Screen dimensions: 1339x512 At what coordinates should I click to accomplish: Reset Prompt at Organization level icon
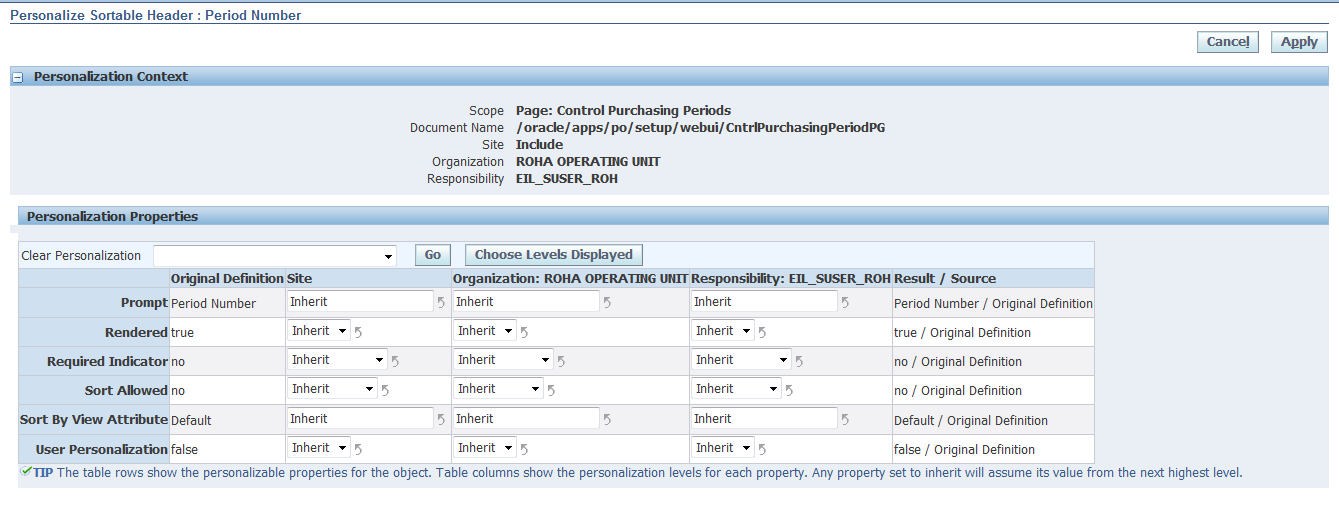[608, 303]
